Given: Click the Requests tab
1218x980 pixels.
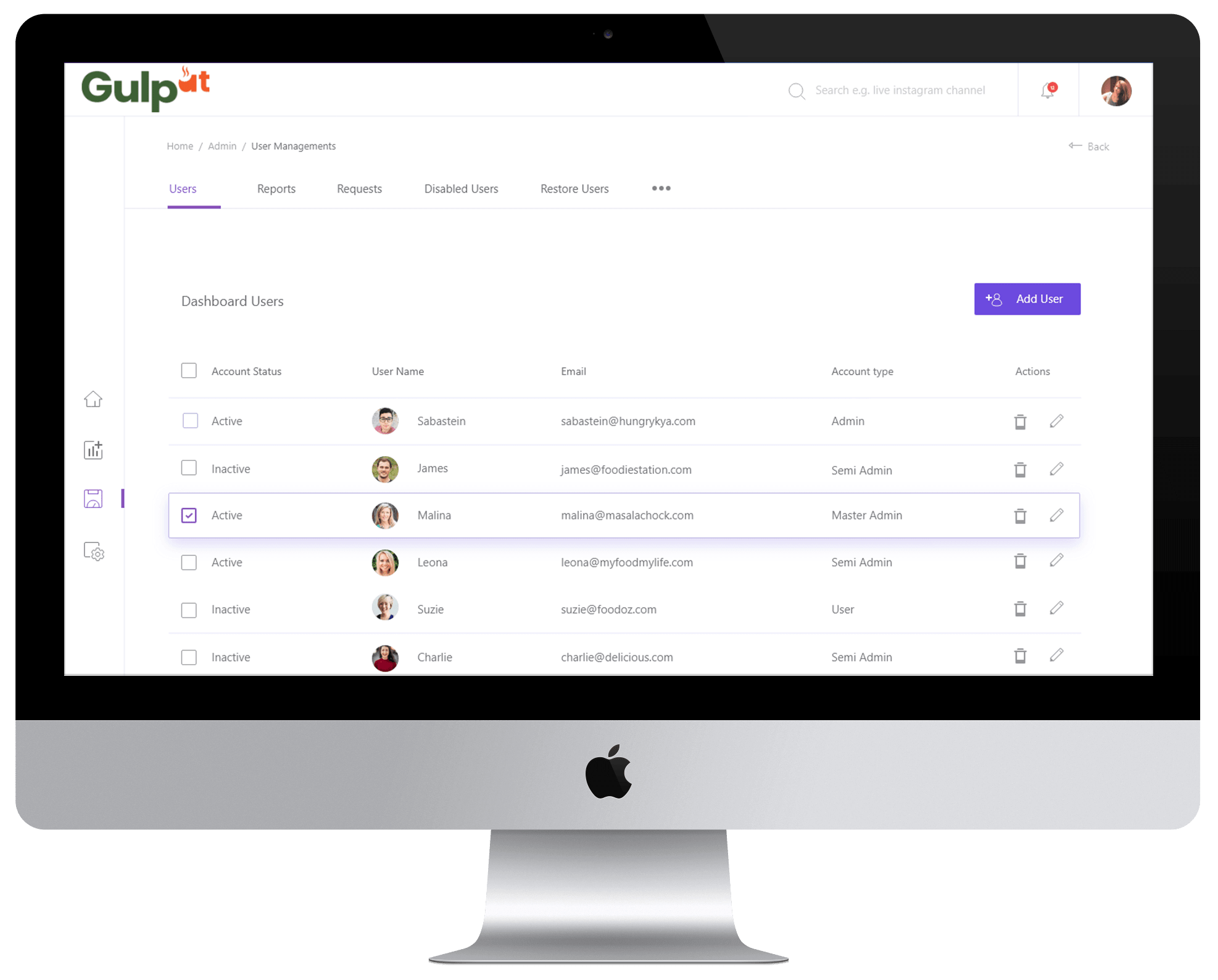Looking at the screenshot, I should coord(359,188).
